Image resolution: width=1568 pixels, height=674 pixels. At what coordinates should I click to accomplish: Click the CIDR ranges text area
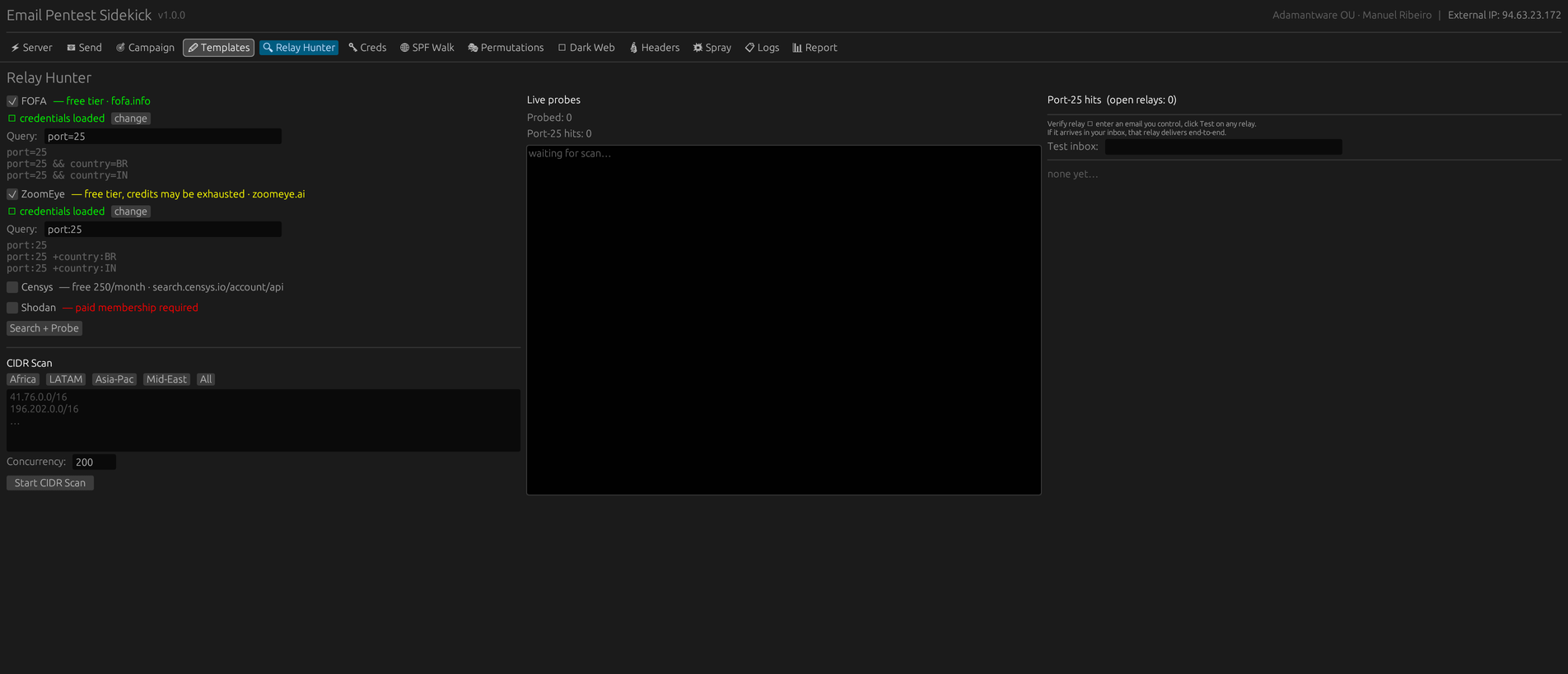[x=264, y=421]
